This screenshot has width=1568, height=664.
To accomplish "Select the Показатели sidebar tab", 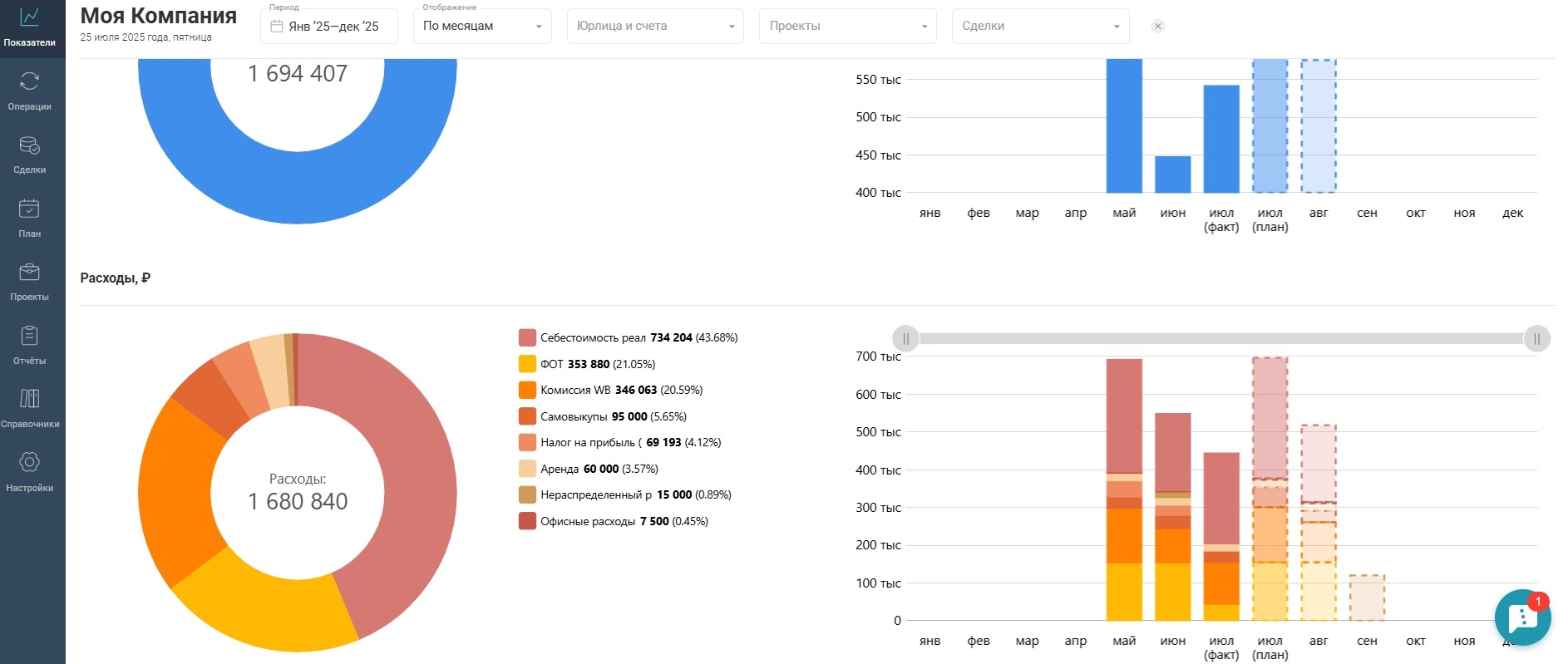I will click(30, 27).
